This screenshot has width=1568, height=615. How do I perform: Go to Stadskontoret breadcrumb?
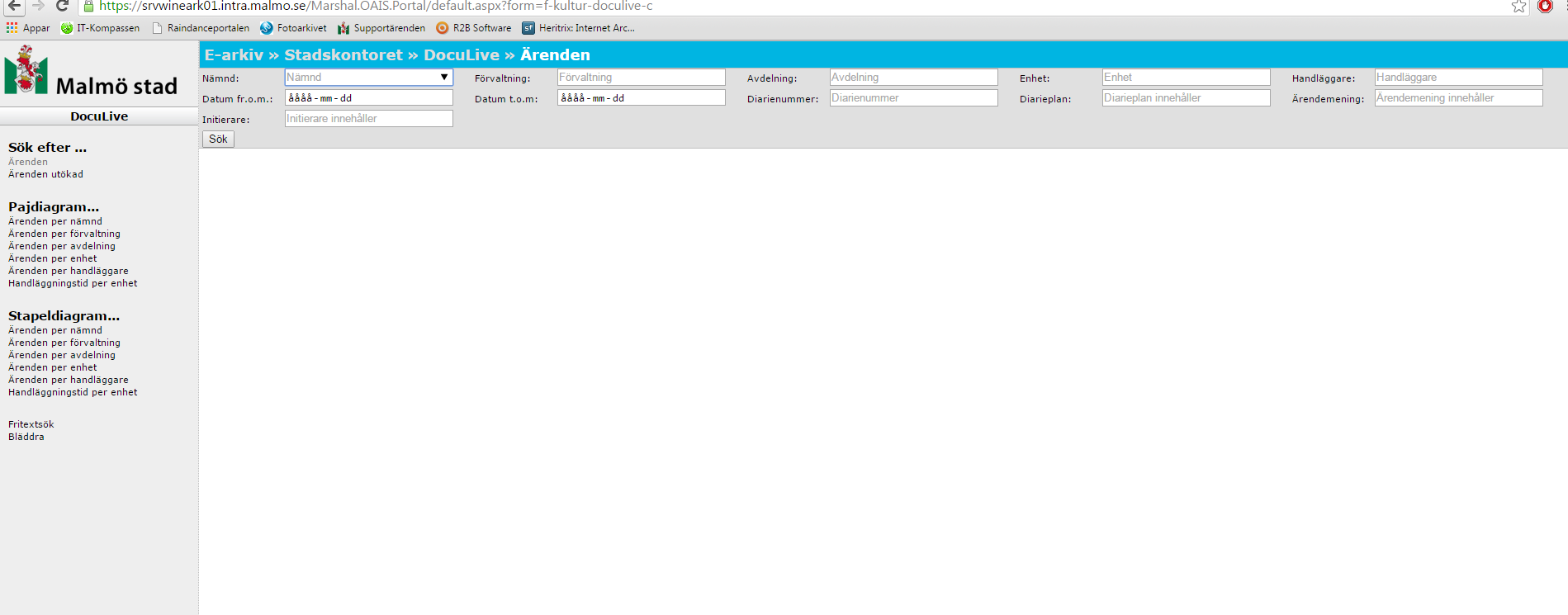[x=343, y=54]
